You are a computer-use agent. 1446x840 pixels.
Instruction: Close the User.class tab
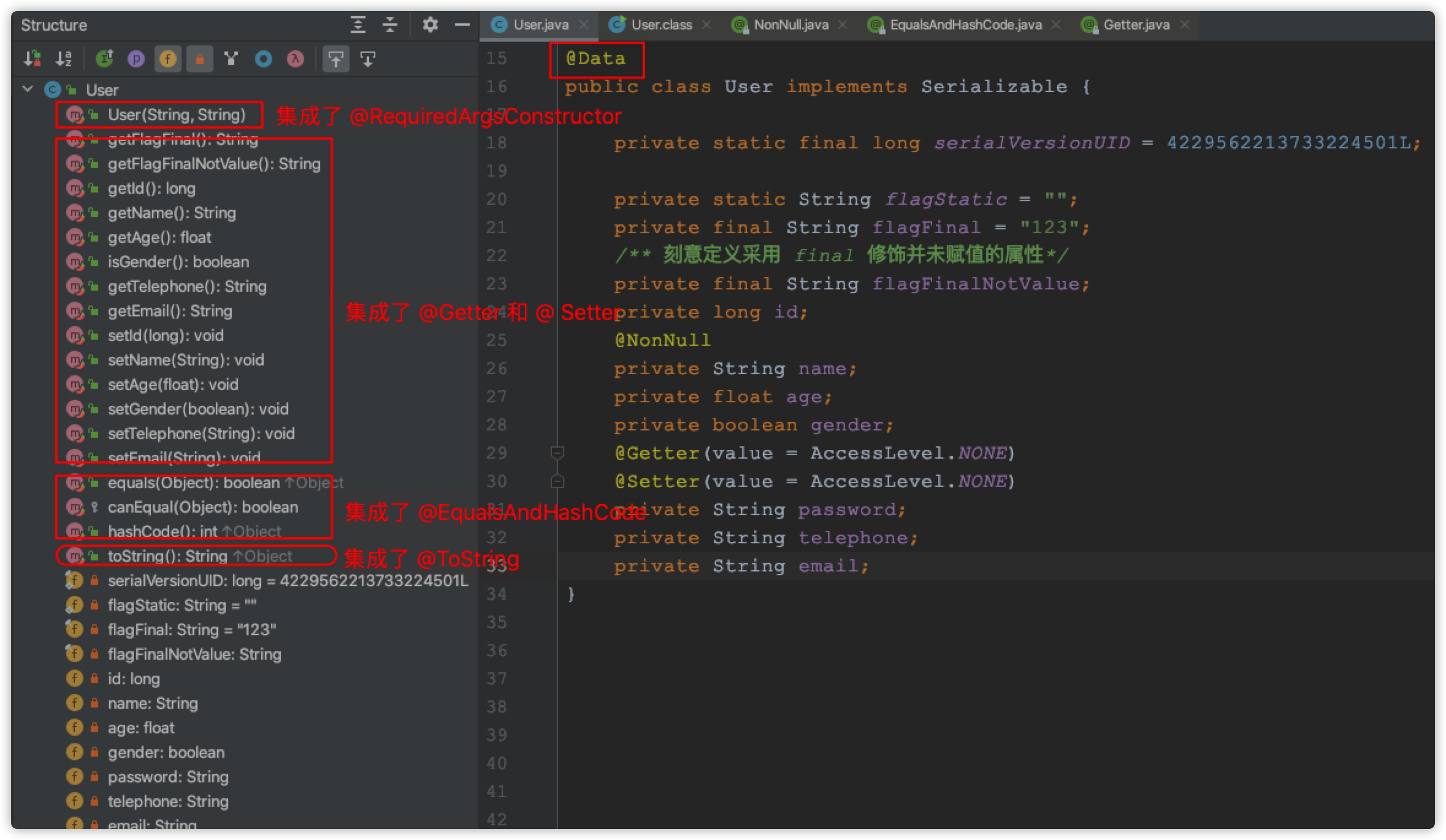[x=706, y=25]
